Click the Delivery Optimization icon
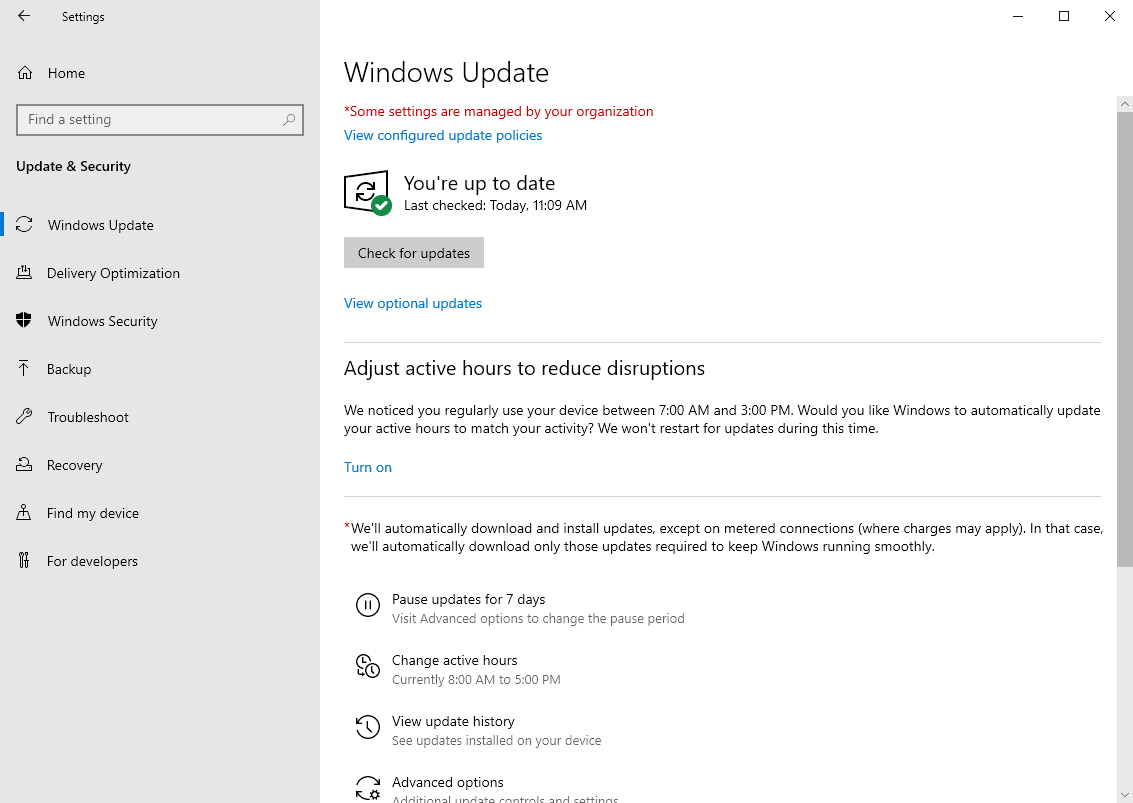The height and width of the screenshot is (803, 1133). coord(24,272)
